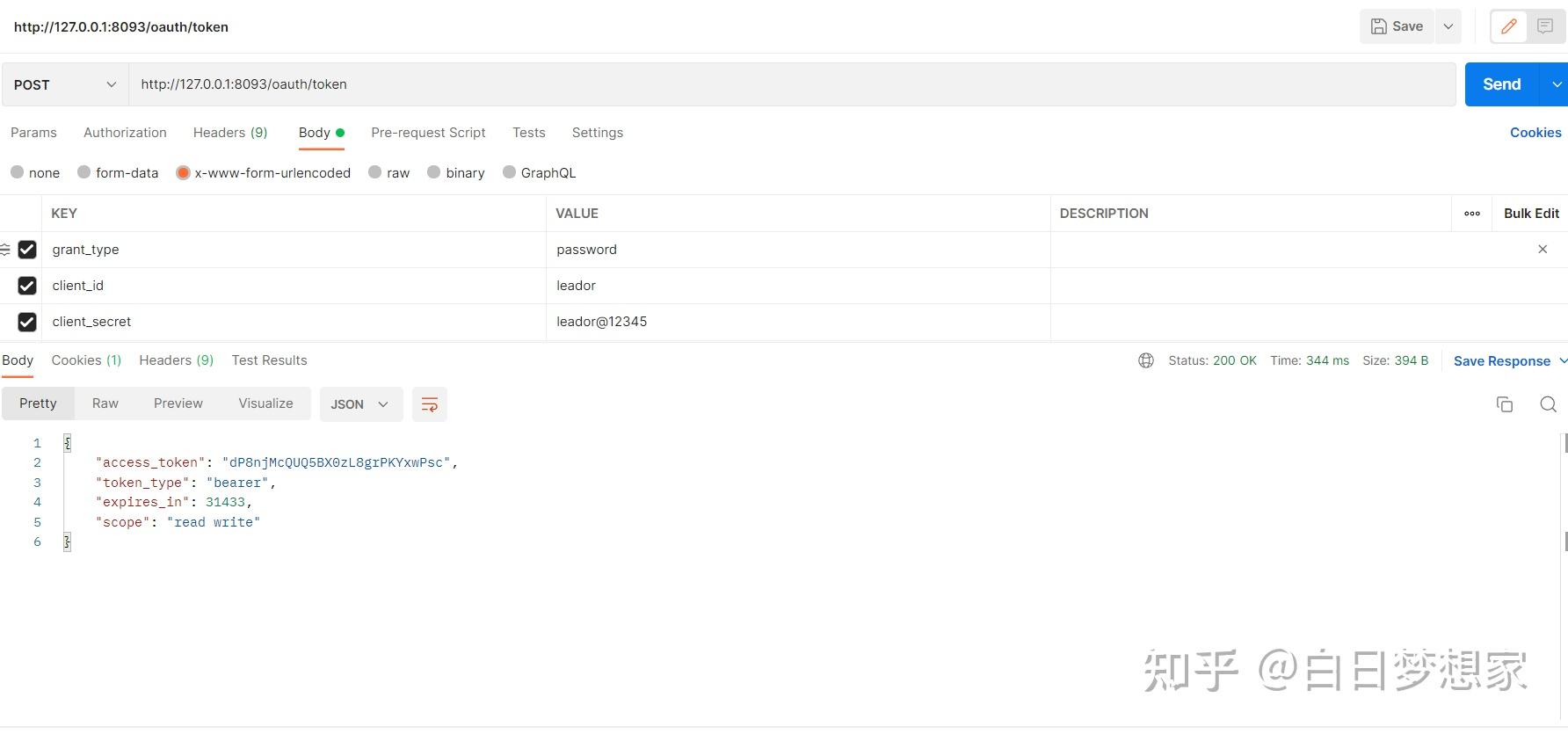Select the raw body type
This screenshot has height=734, width=1568.
(375, 172)
